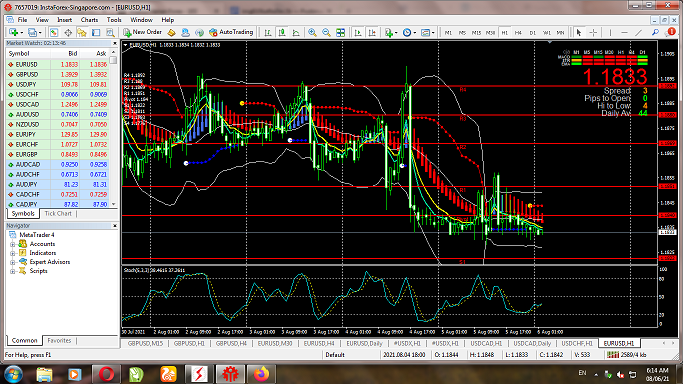Open Opera from the taskbar

[106, 374]
